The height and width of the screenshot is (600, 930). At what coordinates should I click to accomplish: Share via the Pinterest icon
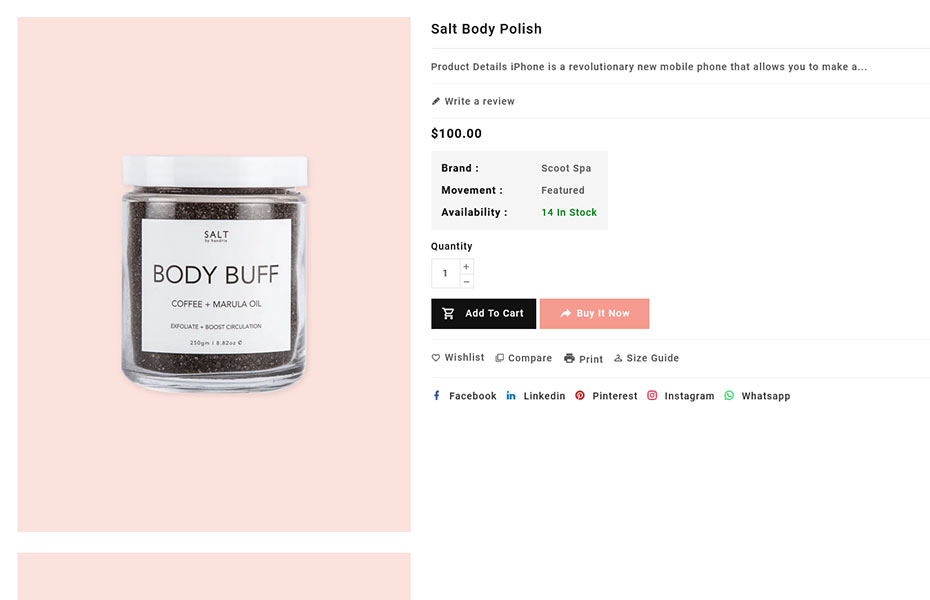(x=580, y=396)
